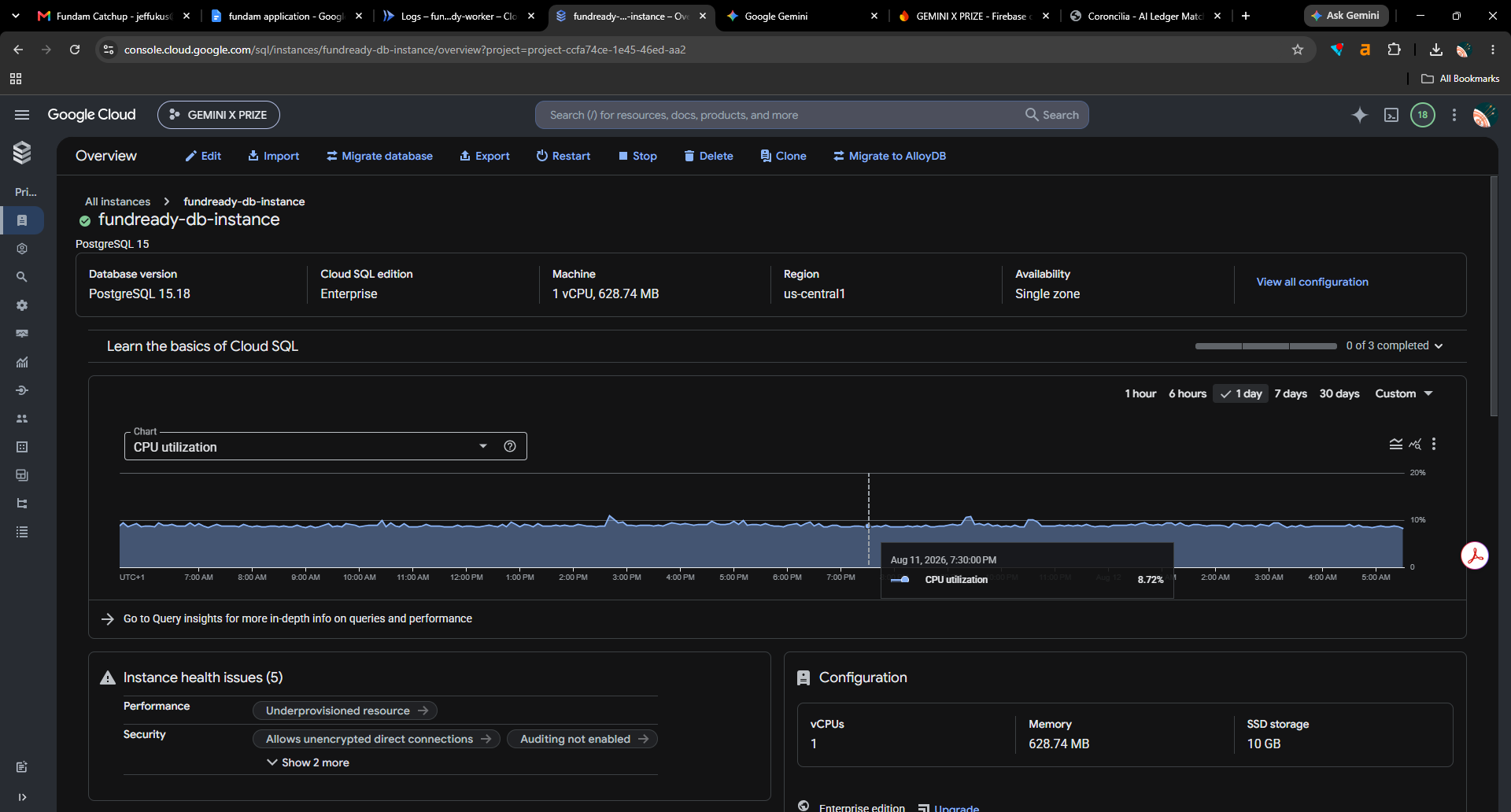Viewport: 1511px width, 812px height.
Task: Open chart in Metrics explorer icon
Action: (1415, 444)
